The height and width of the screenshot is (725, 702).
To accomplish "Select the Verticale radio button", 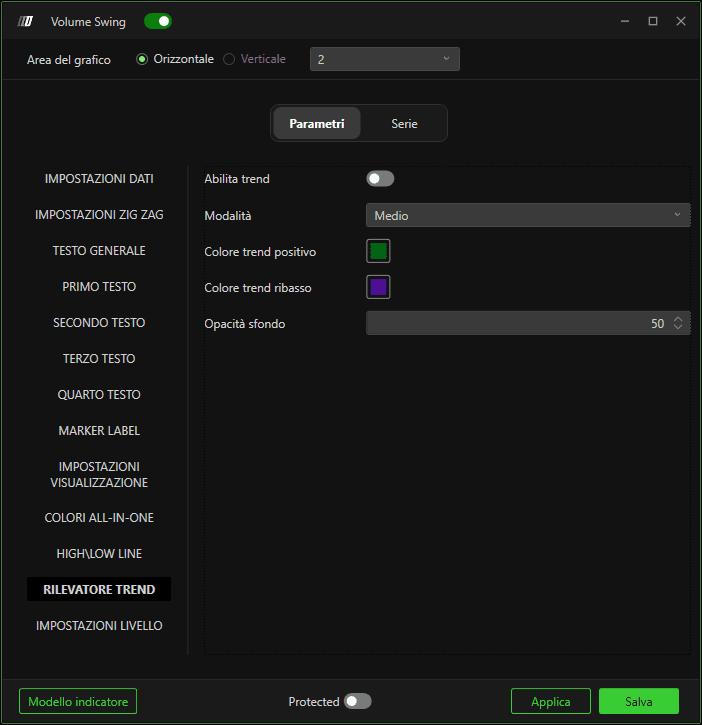I will (x=229, y=59).
